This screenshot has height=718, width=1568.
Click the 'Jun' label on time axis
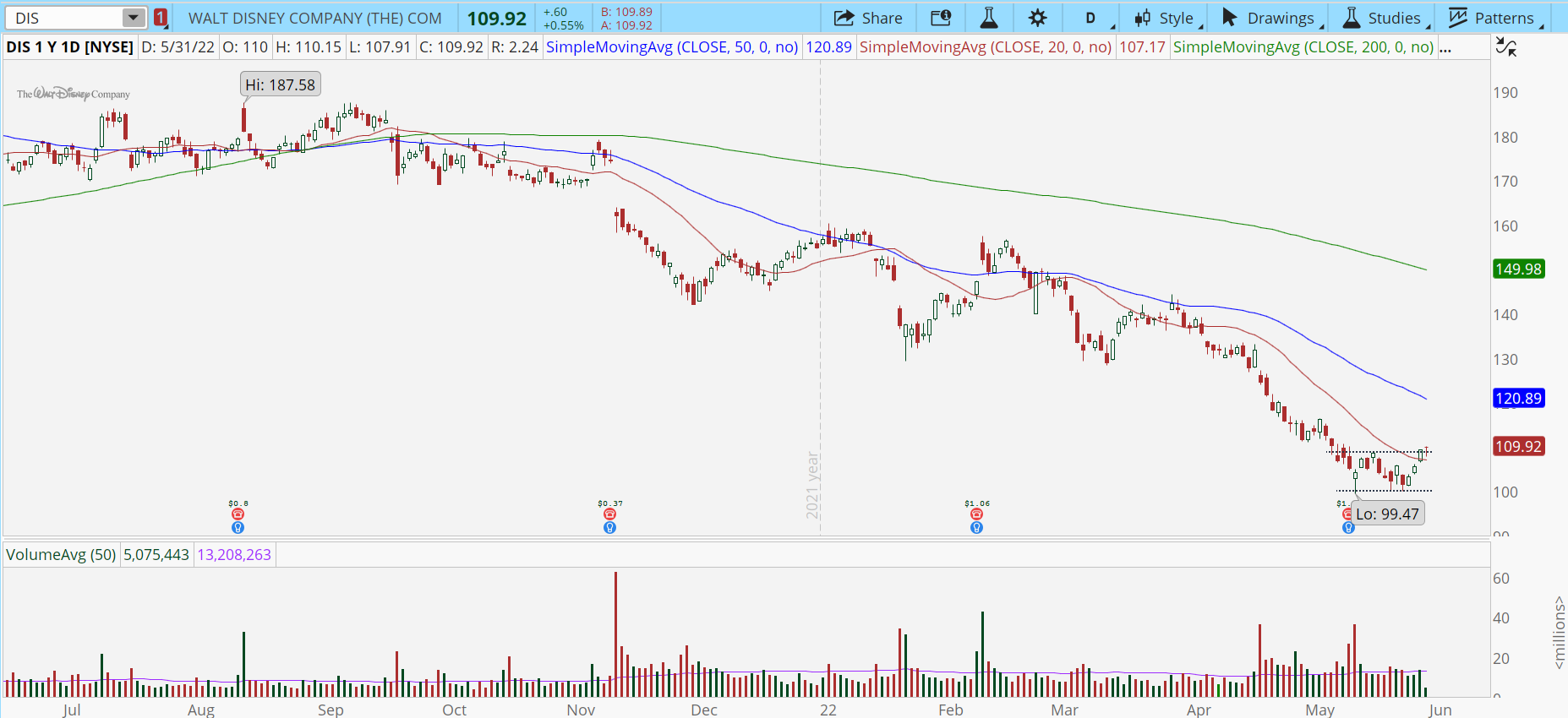point(1440,710)
